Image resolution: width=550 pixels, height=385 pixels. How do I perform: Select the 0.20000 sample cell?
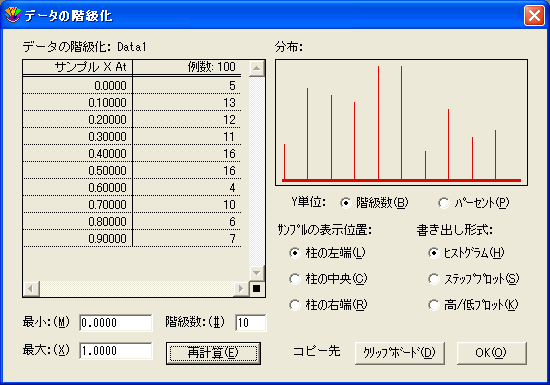pos(78,120)
